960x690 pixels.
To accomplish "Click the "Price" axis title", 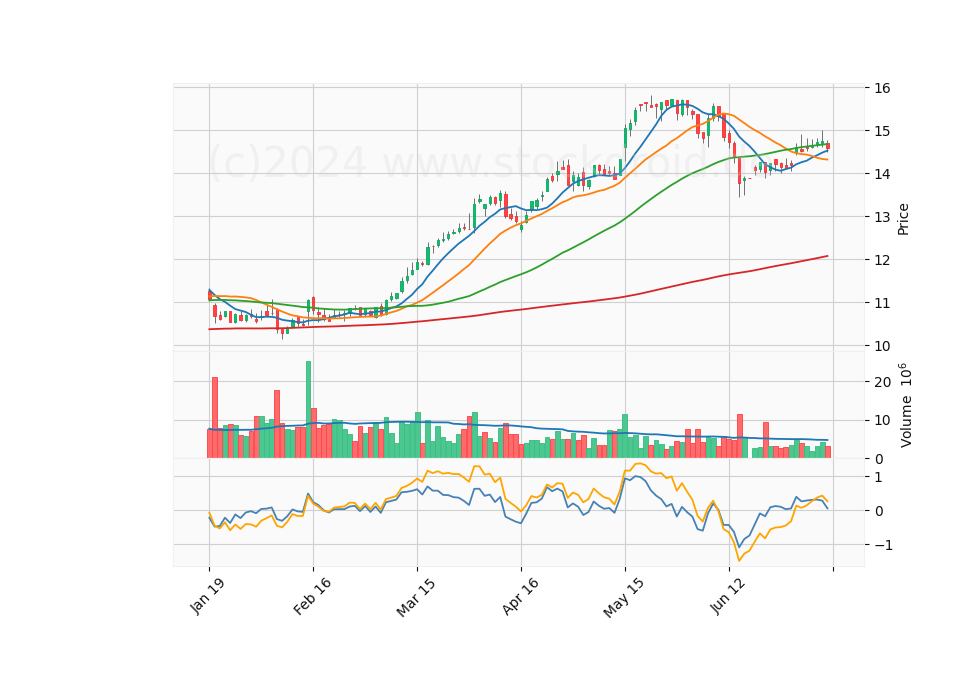I will (x=903, y=219).
